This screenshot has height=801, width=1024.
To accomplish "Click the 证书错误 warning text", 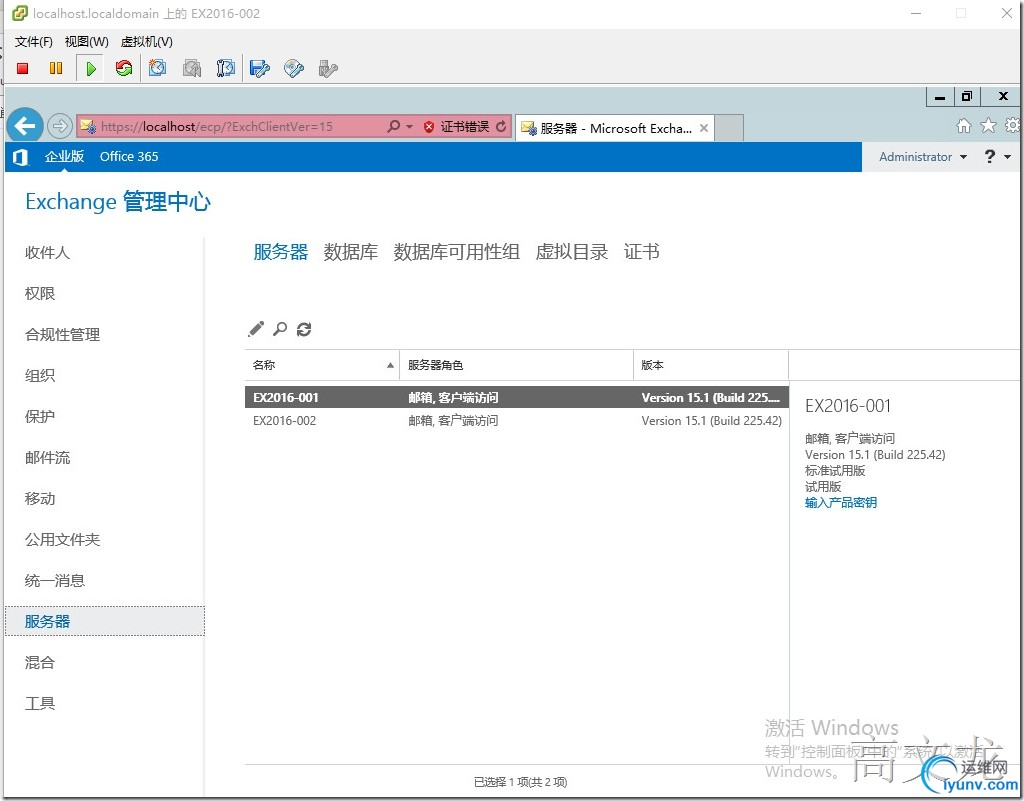I will 464,127.
